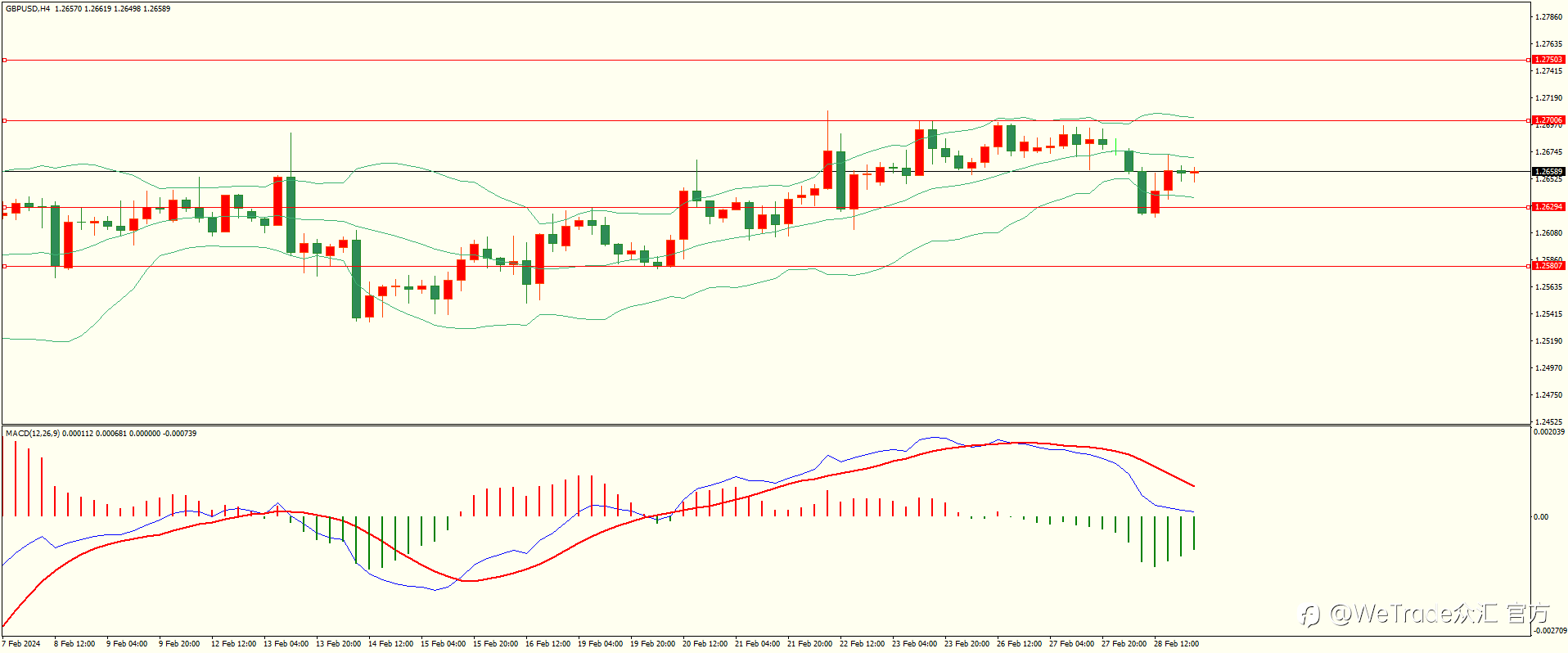Click the left-end handle of the 1.25807 horizontal line
This screenshot has width=1568, height=653.
click(4, 266)
